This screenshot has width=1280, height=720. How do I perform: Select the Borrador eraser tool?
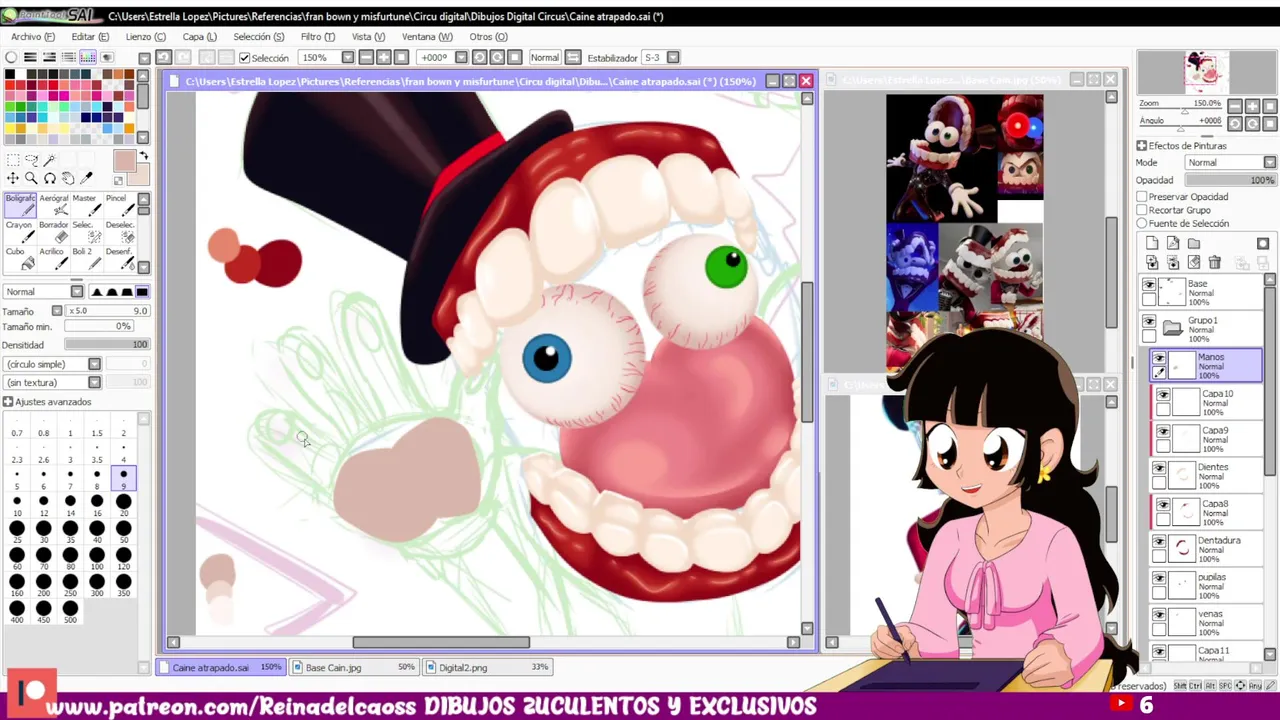53,231
